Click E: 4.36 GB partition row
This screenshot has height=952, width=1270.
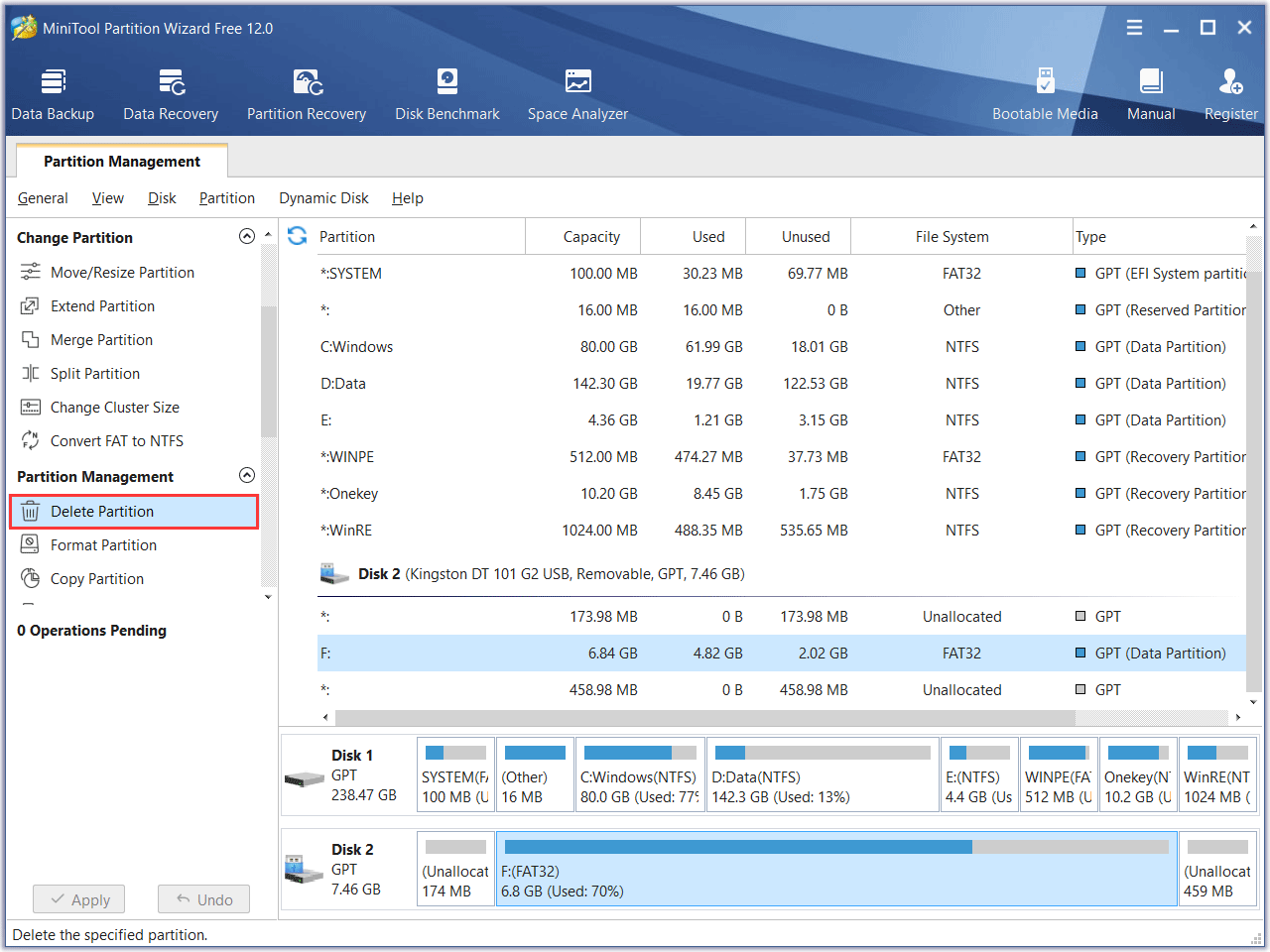782,420
